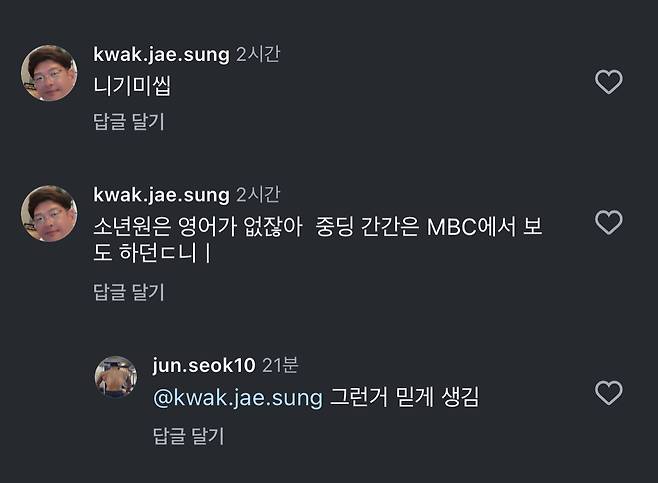Image resolution: width=658 pixels, height=483 pixels.
Task: Like the top comment by kwak.jae.sung
Action: coord(608,81)
